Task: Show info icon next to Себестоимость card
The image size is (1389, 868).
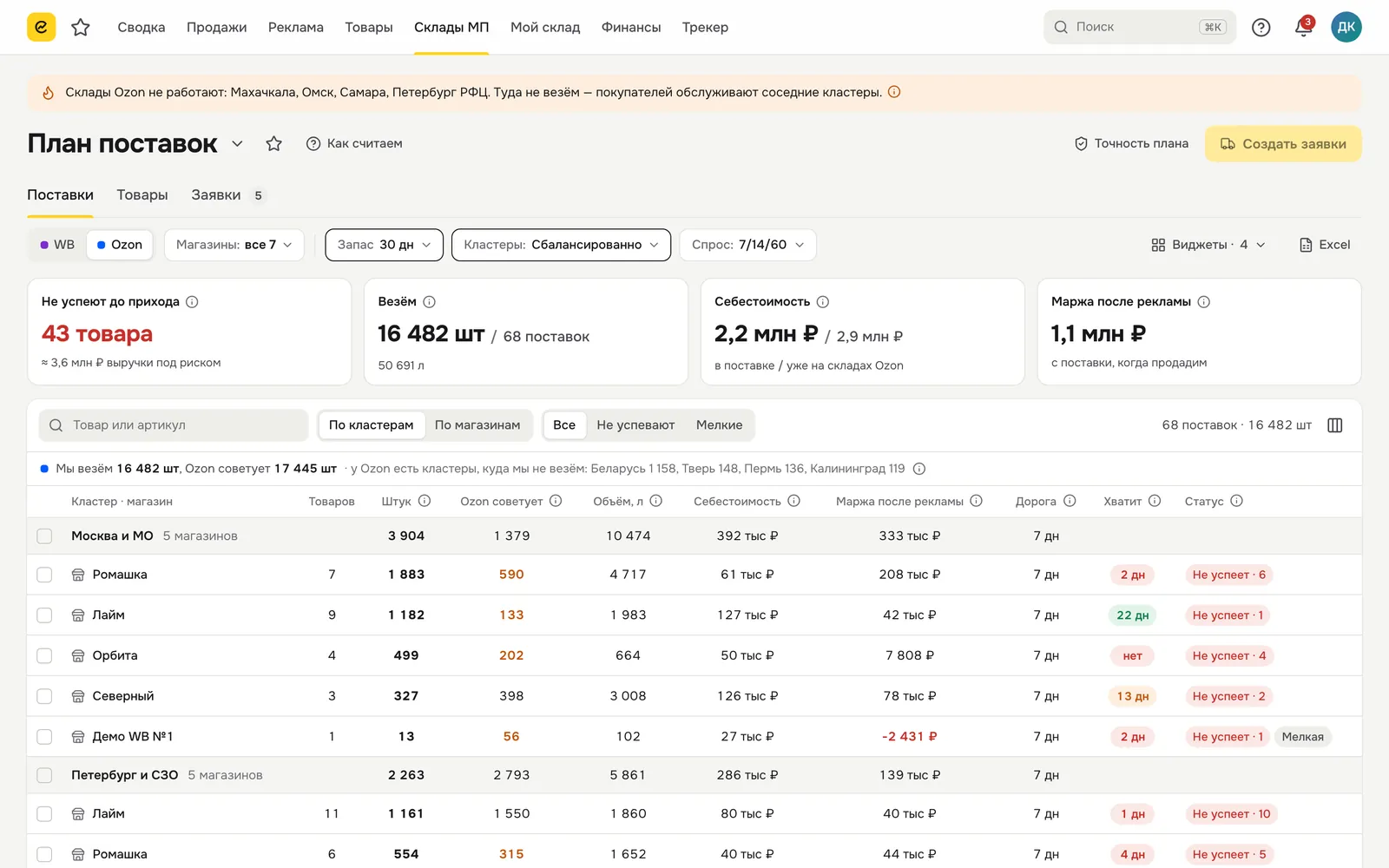Action: coord(823,301)
